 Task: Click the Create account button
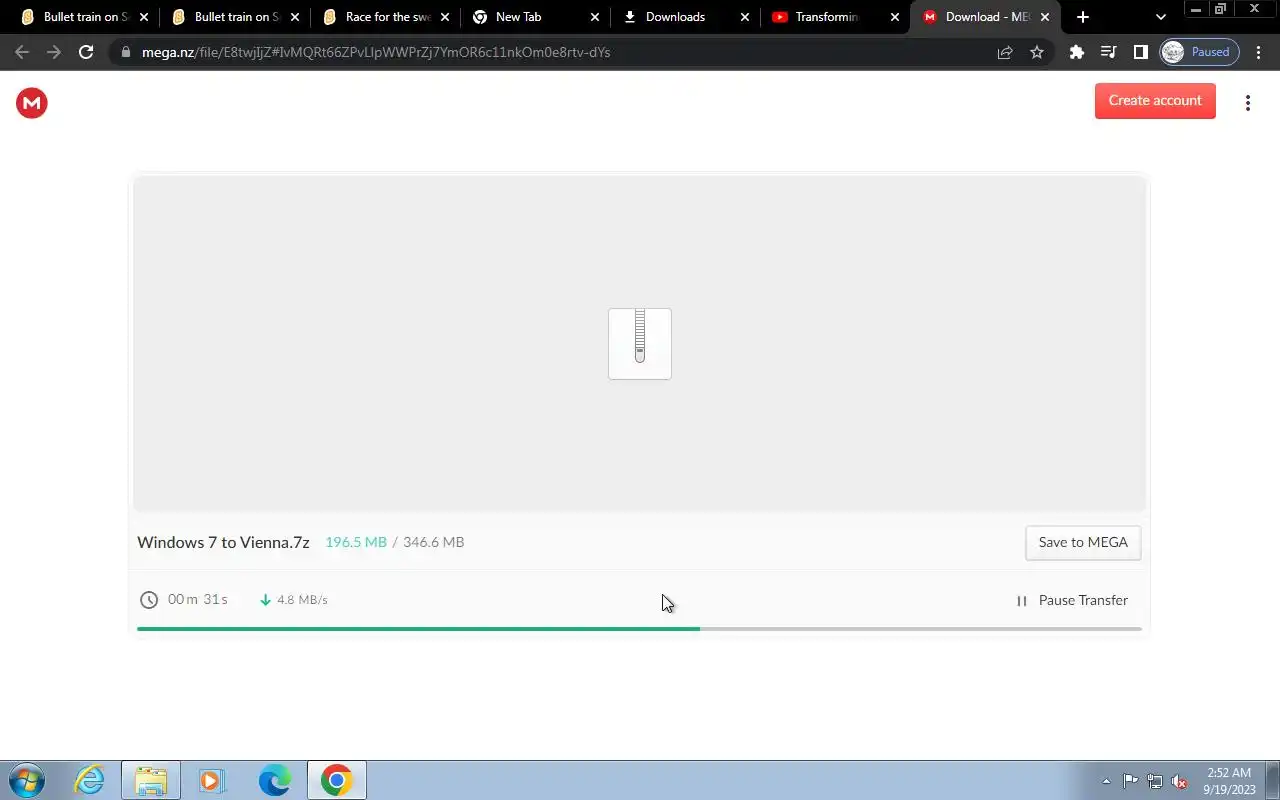click(x=1155, y=101)
